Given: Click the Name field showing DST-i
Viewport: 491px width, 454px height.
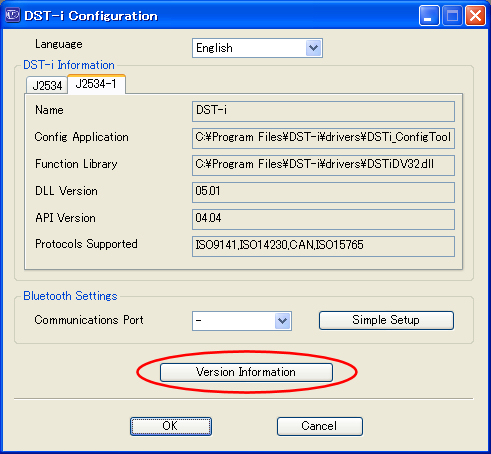Looking at the screenshot, I should pyautogui.click(x=323, y=111).
